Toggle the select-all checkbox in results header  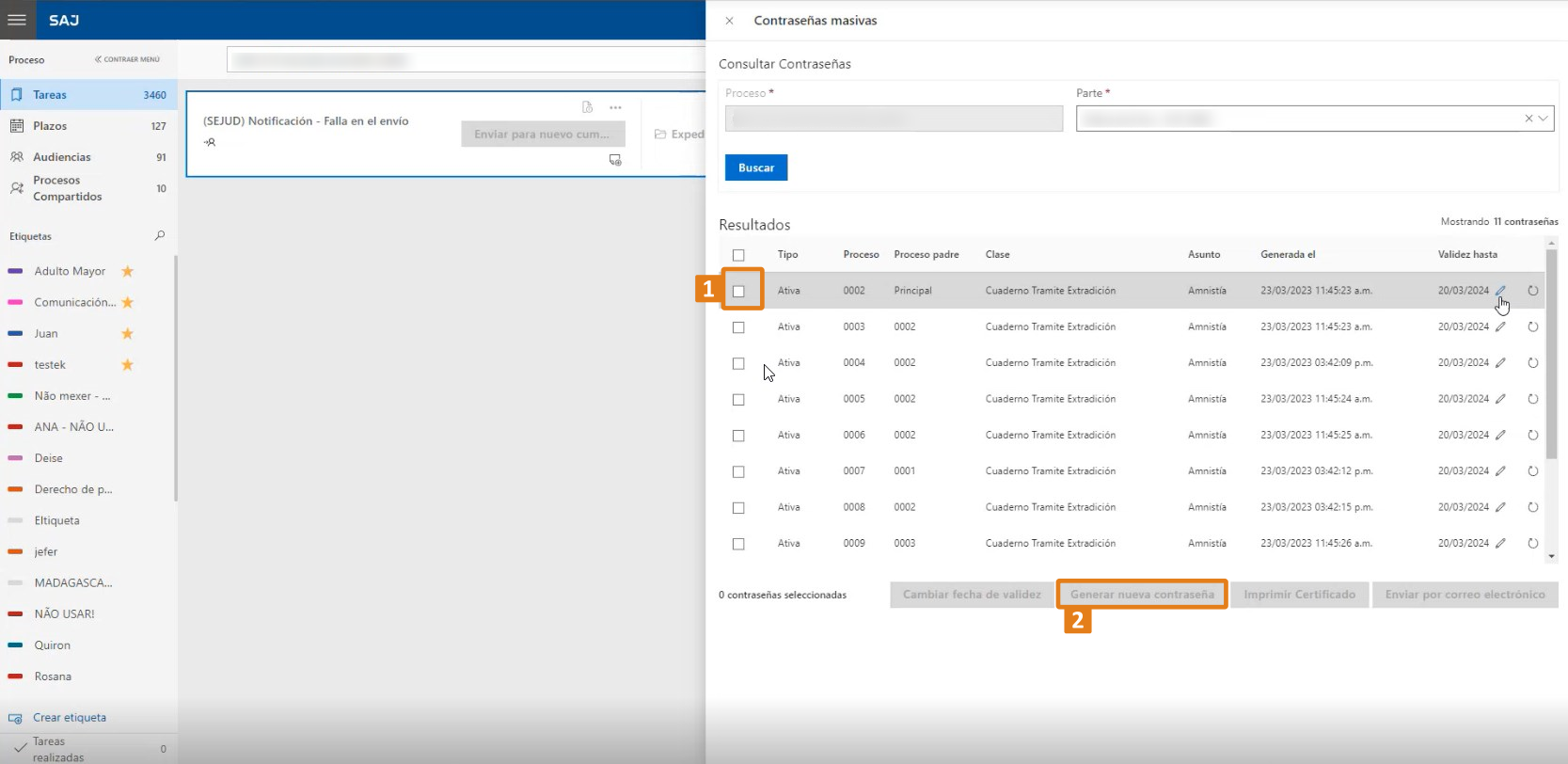(x=738, y=255)
